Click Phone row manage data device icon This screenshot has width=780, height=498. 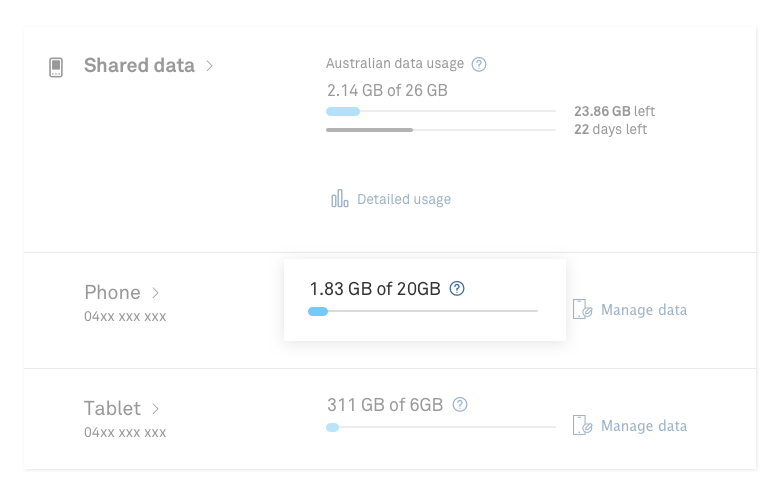point(582,309)
